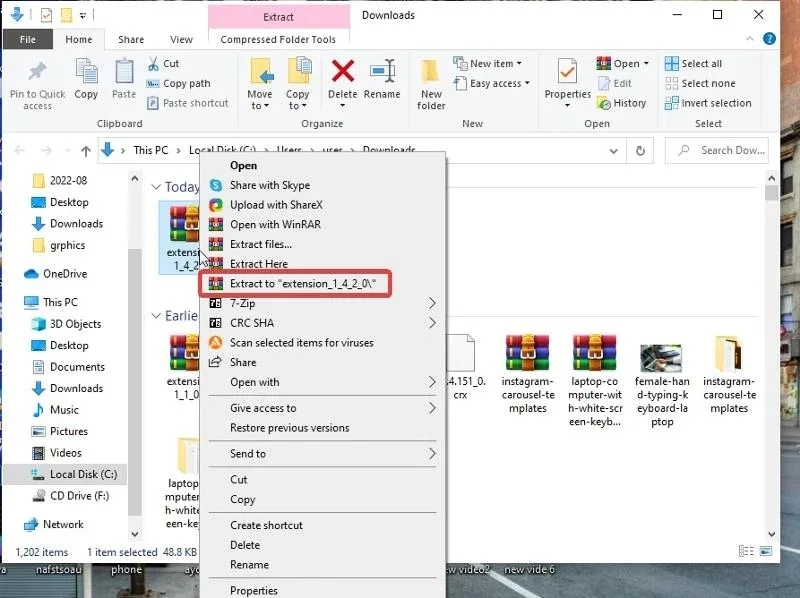Click the refresh icon beside address bar
The image size is (800, 598).
640,151
